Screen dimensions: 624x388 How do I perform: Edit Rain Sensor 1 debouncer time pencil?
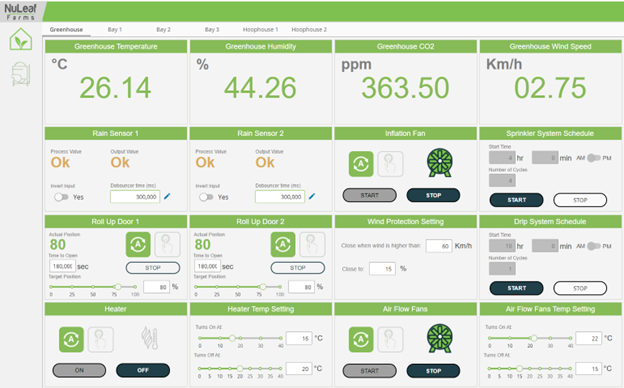coord(167,196)
